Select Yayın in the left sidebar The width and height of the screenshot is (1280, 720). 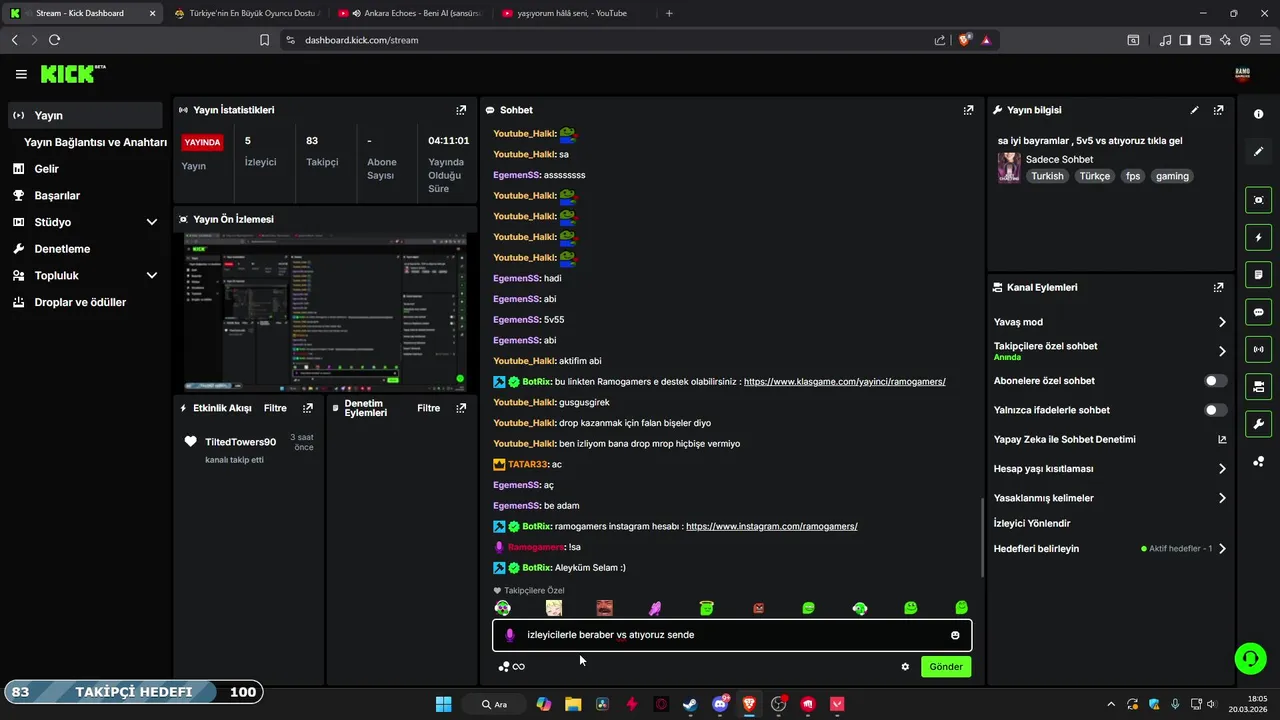tap(84, 115)
